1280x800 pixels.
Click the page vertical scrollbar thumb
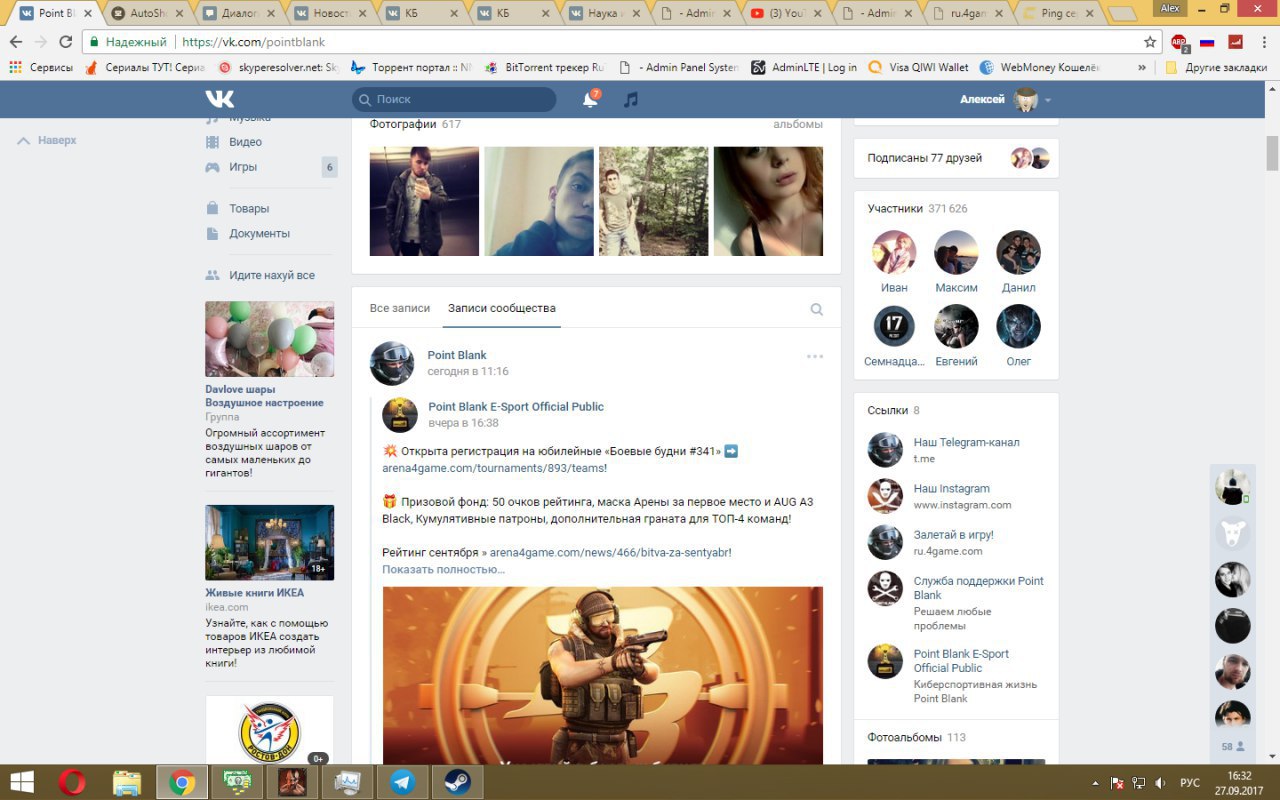(1272, 153)
